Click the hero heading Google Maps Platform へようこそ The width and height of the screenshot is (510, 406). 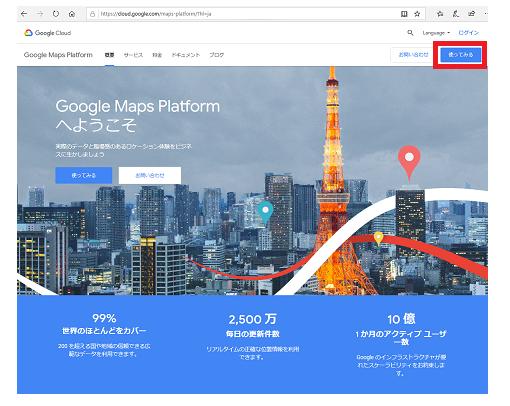point(137,116)
